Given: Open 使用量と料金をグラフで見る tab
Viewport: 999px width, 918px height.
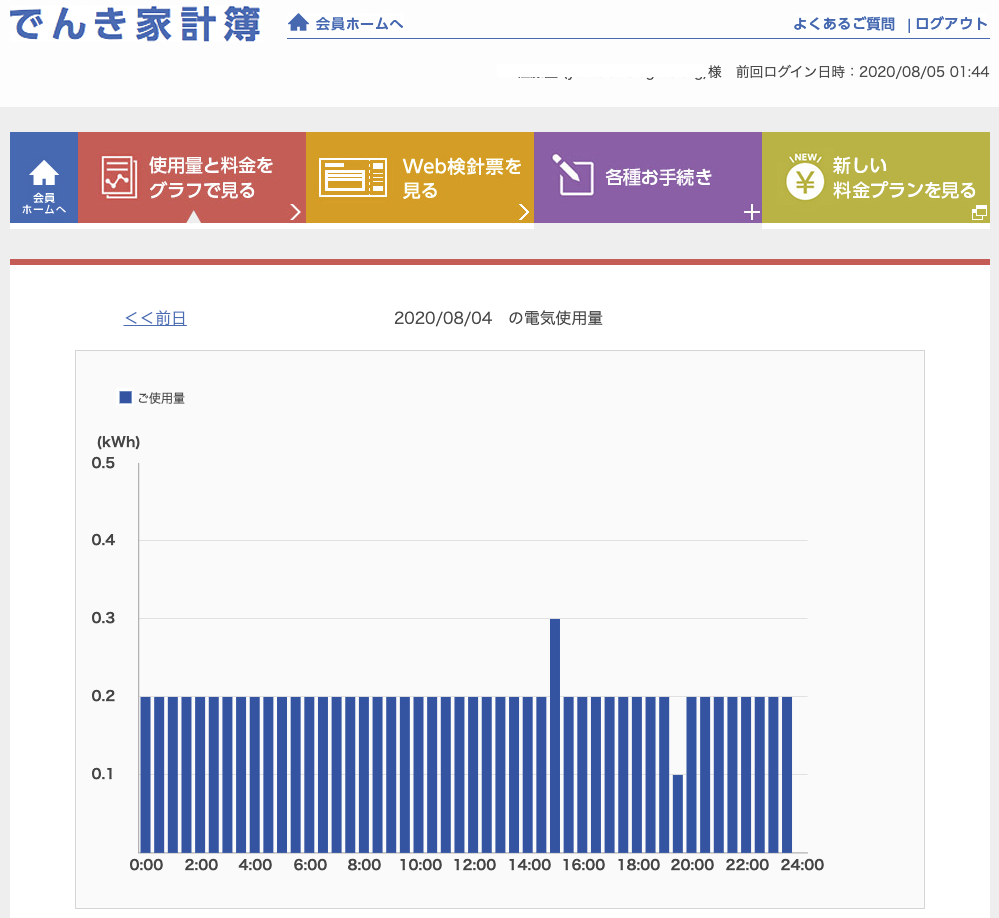Looking at the screenshot, I should tap(210, 177).
